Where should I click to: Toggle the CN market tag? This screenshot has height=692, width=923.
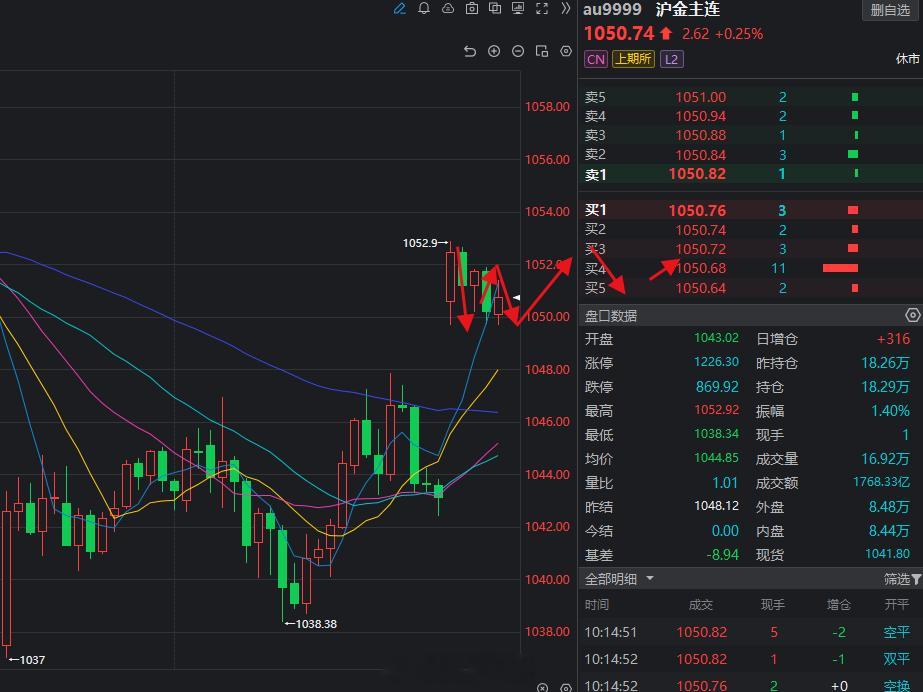(595, 59)
